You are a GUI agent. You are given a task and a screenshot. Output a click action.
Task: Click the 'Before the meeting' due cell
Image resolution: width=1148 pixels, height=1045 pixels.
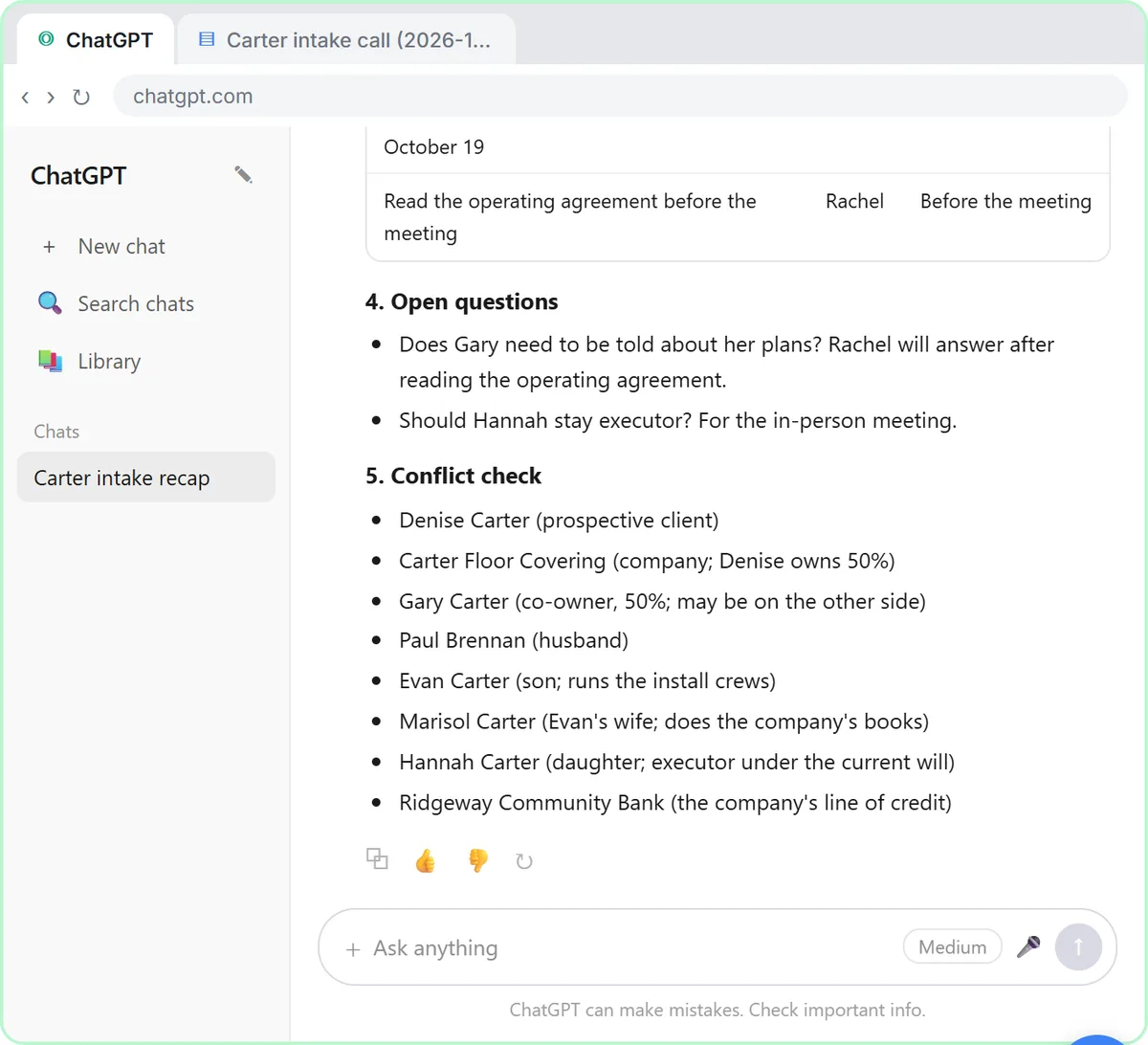tap(1005, 201)
